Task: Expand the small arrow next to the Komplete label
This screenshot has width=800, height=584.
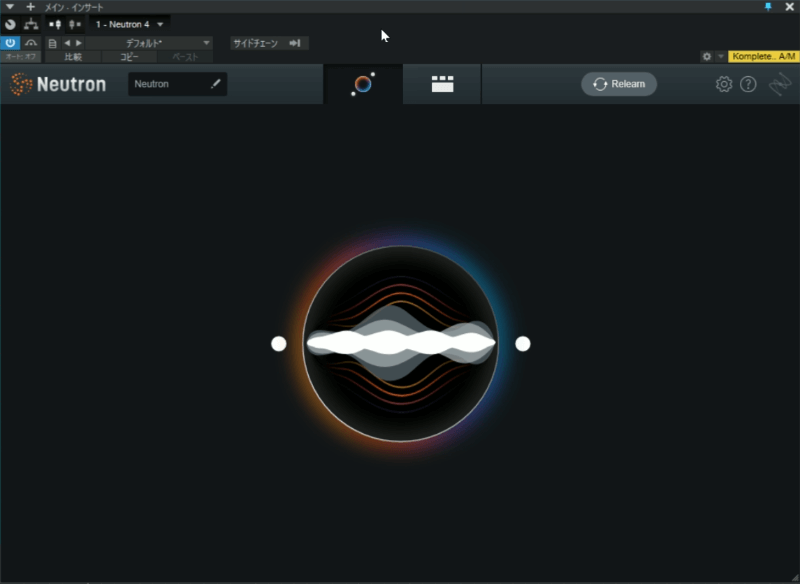Action: point(720,57)
